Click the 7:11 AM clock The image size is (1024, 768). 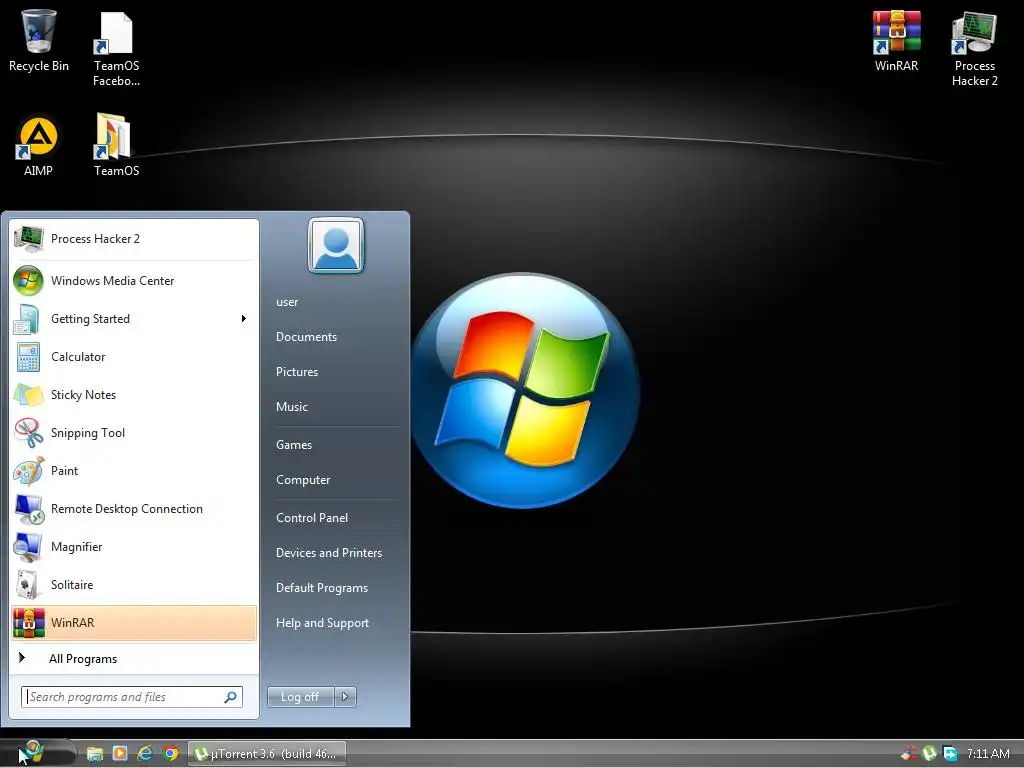coord(988,754)
